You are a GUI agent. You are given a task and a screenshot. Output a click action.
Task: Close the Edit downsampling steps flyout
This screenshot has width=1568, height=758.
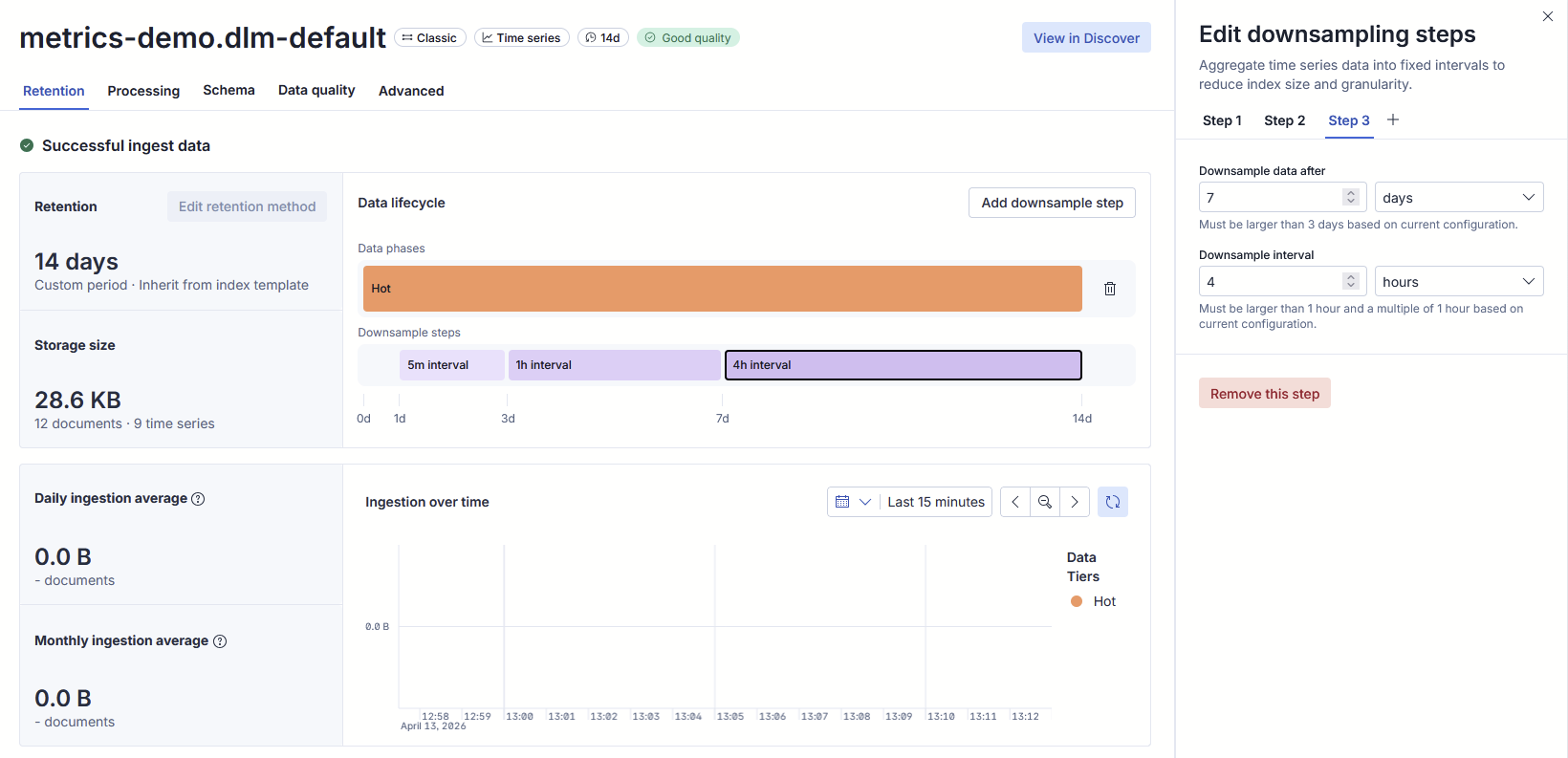tap(1548, 16)
